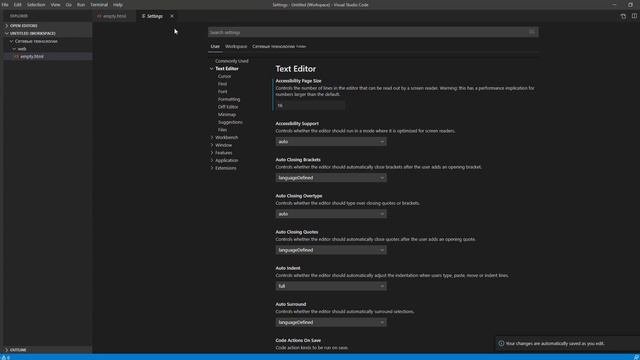Open the Auto Closing Overtype dropdown

click(x=331, y=214)
